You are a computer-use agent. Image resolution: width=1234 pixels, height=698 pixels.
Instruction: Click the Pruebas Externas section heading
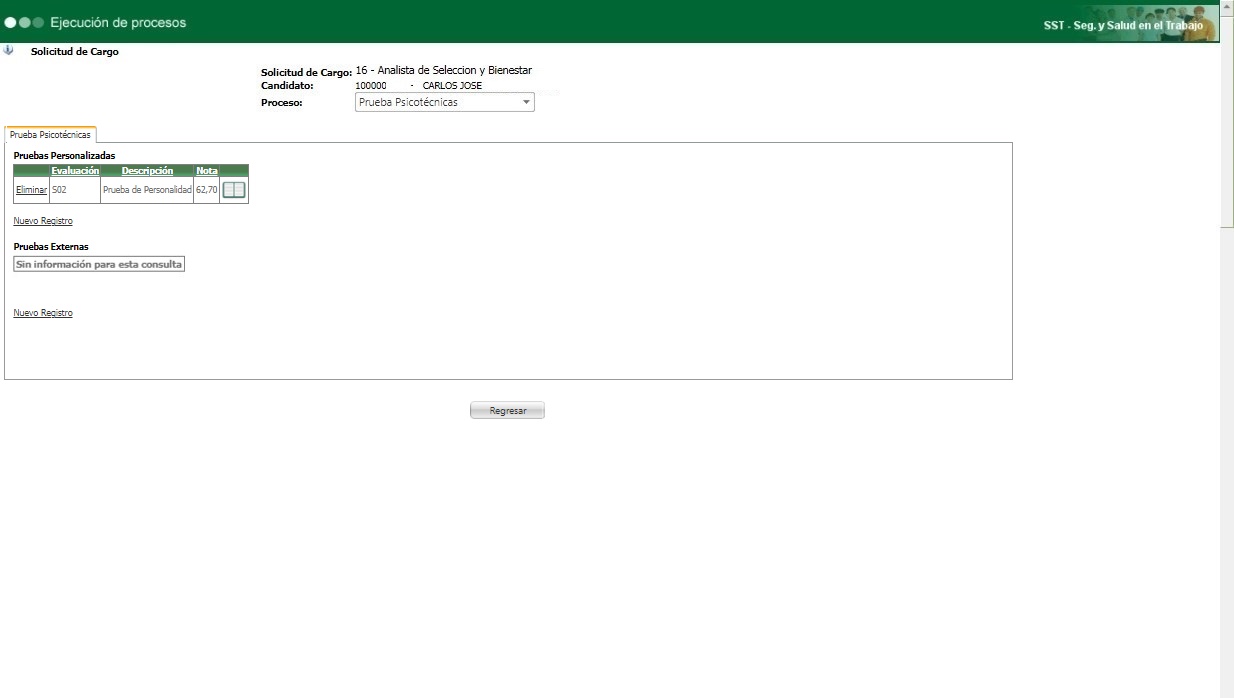51,246
